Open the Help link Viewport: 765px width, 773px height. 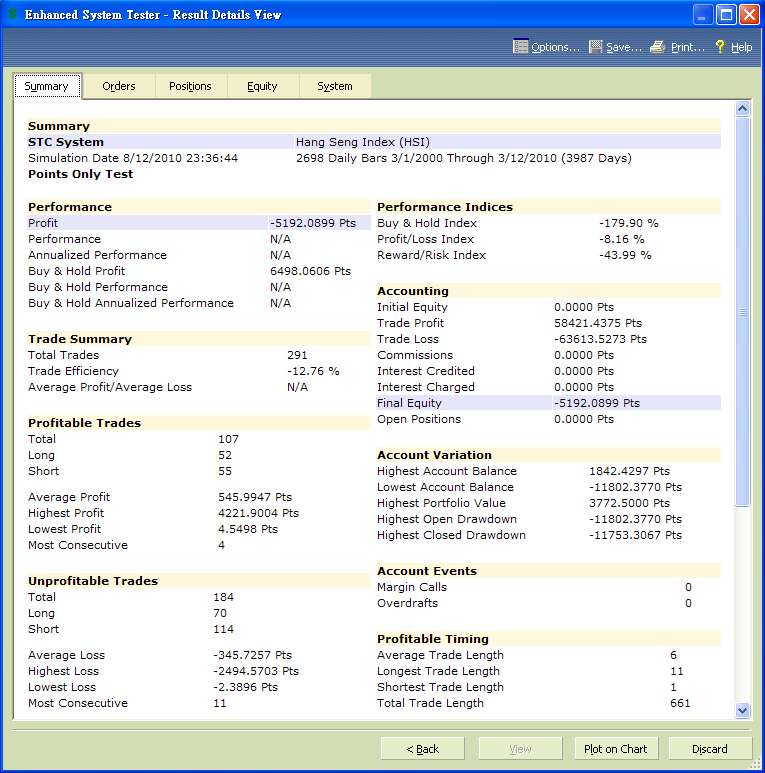741,47
